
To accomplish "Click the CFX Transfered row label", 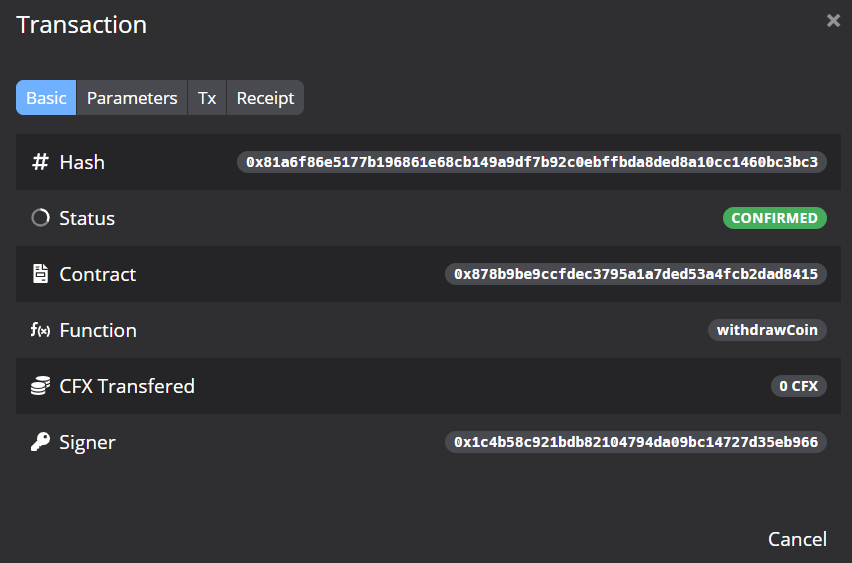I will 127,386.
